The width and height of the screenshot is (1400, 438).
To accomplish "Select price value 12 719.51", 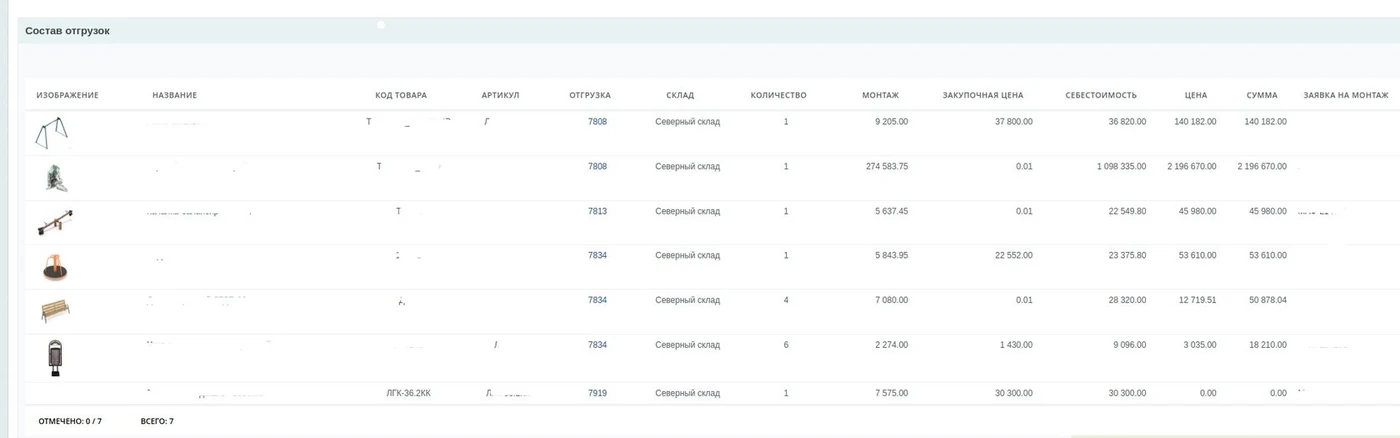I will click(x=1198, y=300).
